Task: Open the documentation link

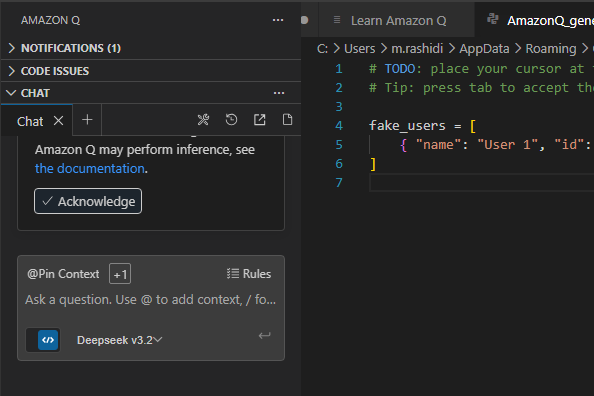Action: tap(89, 168)
